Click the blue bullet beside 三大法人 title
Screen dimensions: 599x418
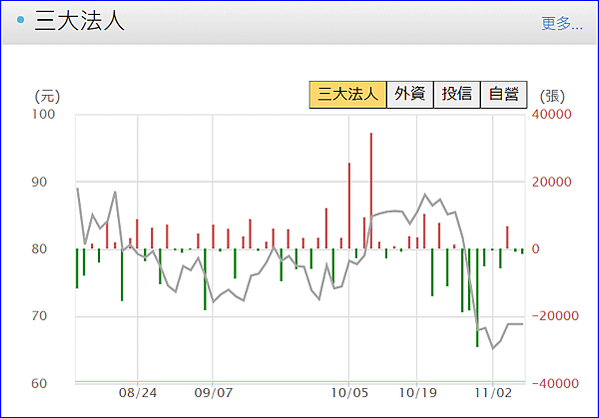(x=21, y=19)
